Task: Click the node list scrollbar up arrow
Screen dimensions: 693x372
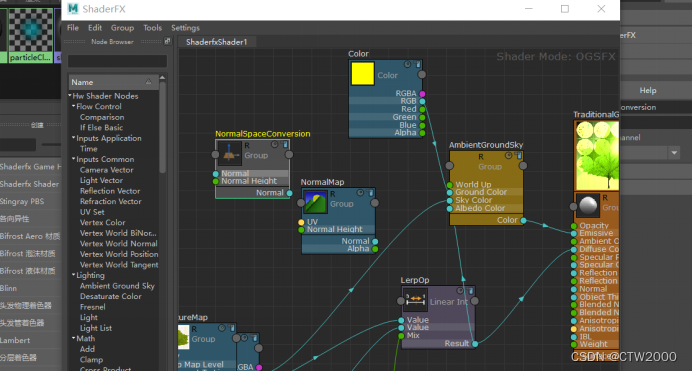Action: pyautogui.click(x=163, y=78)
